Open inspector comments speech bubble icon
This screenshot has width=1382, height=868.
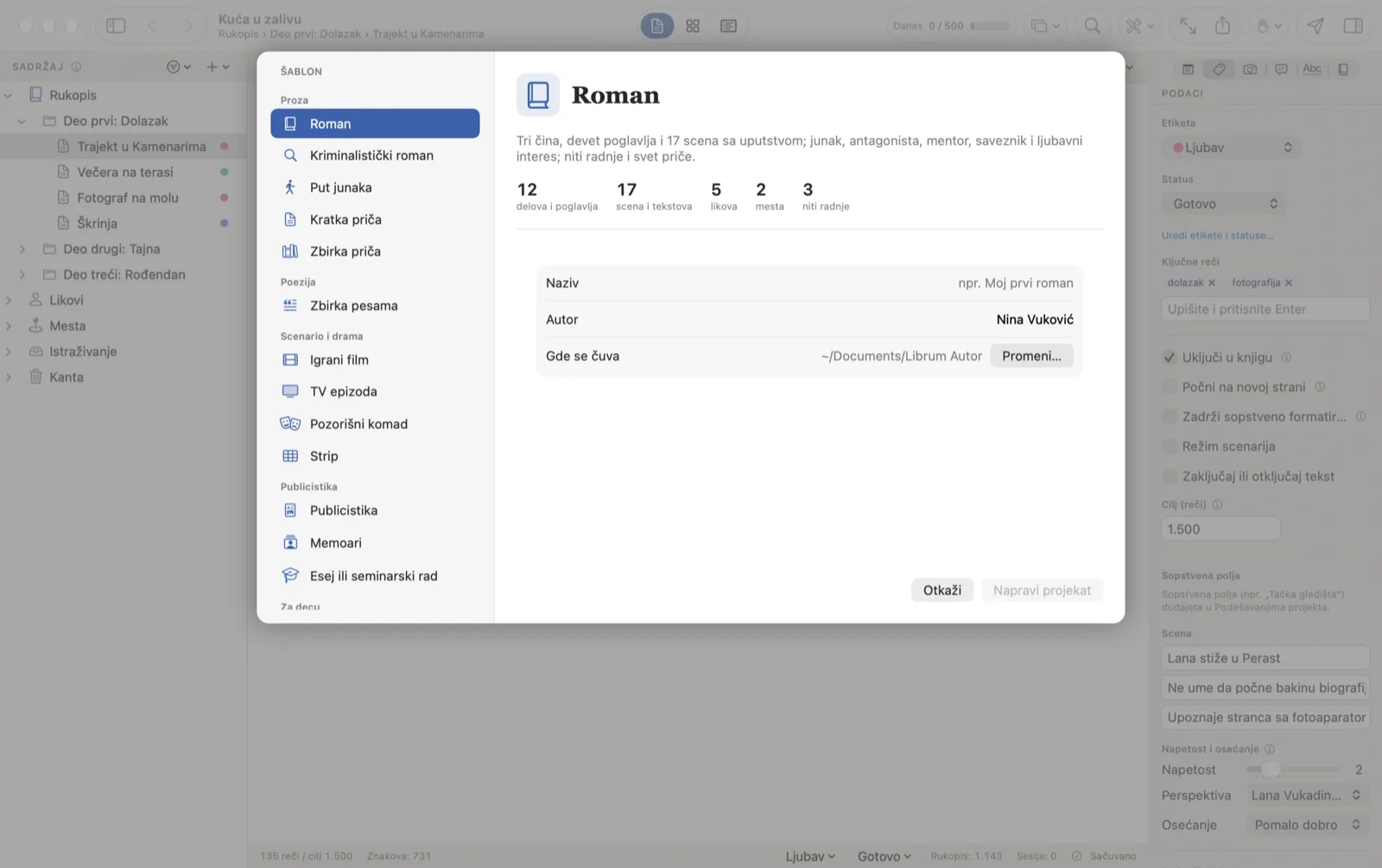[1281, 69]
